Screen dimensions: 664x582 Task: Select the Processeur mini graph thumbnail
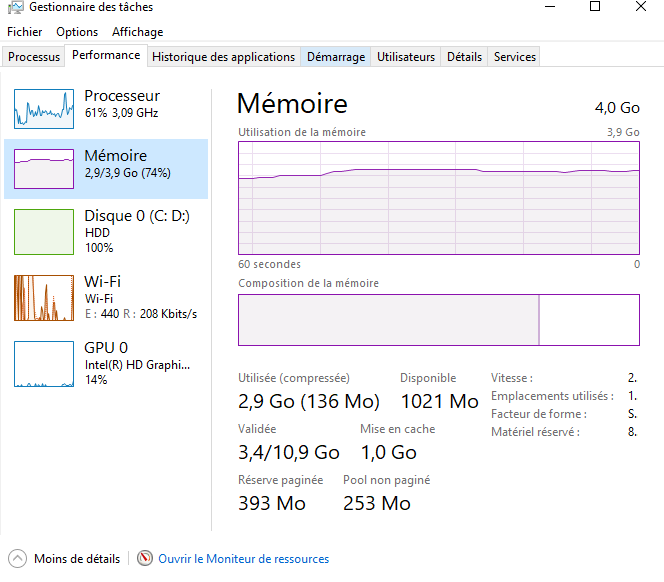click(x=43, y=106)
